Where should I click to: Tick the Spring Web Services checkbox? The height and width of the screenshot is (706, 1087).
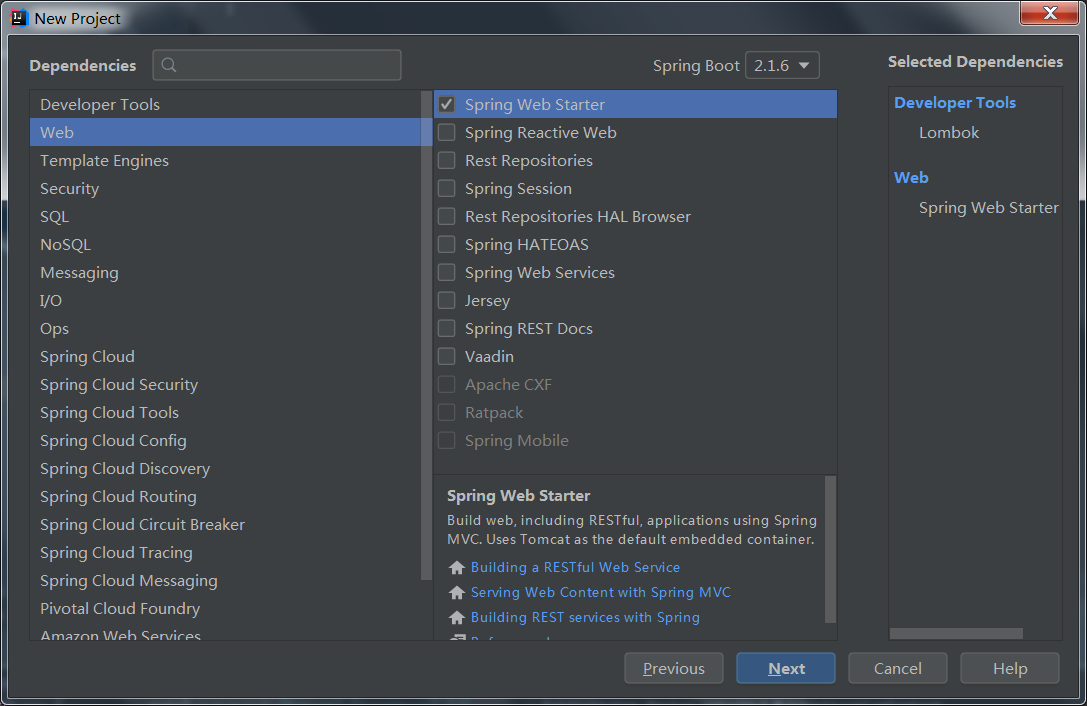(x=446, y=273)
